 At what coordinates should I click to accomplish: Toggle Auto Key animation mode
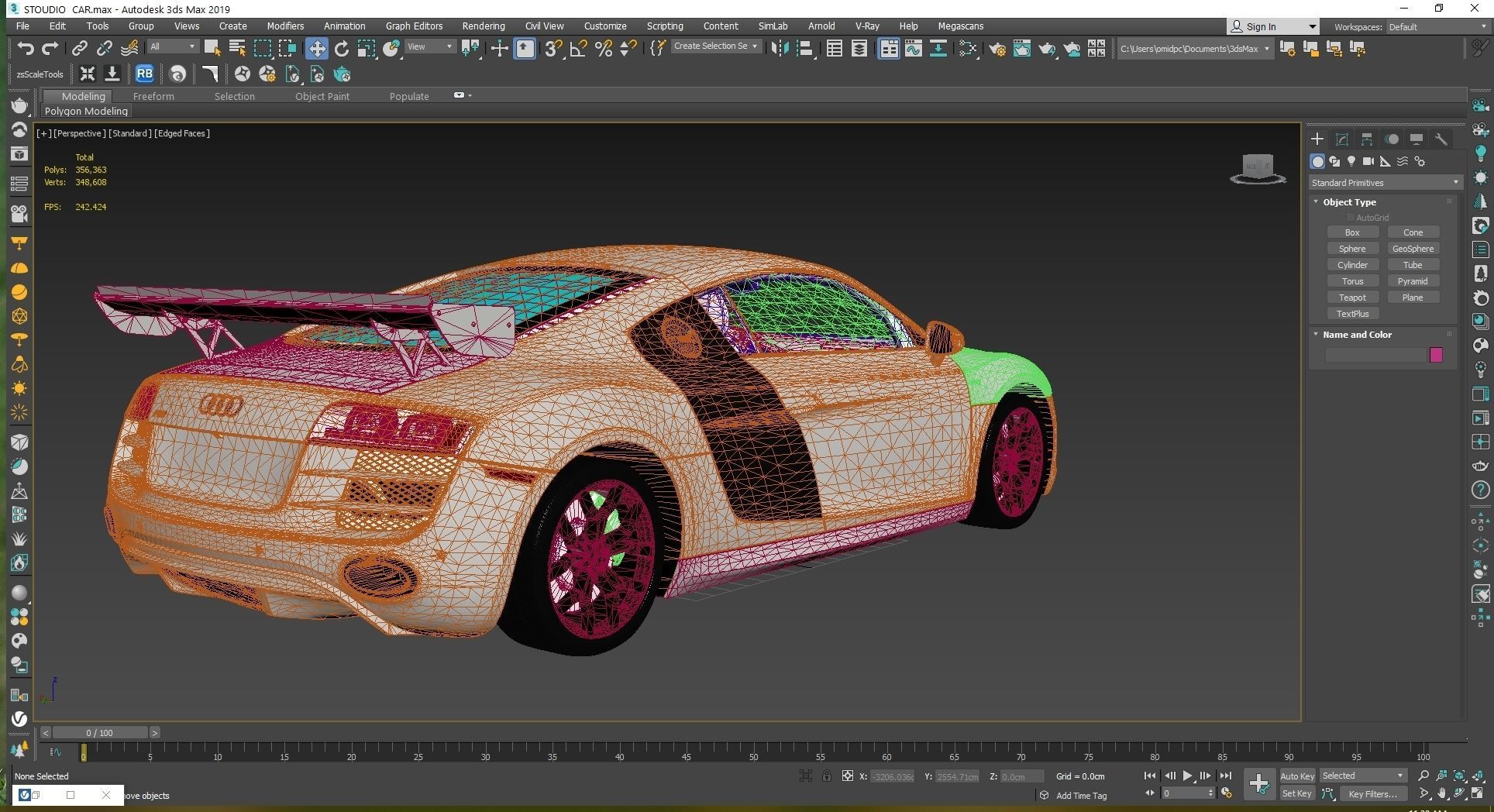point(1297,776)
